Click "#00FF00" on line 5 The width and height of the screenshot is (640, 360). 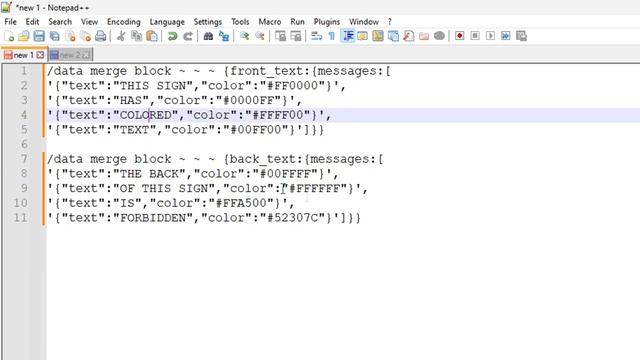pos(256,130)
